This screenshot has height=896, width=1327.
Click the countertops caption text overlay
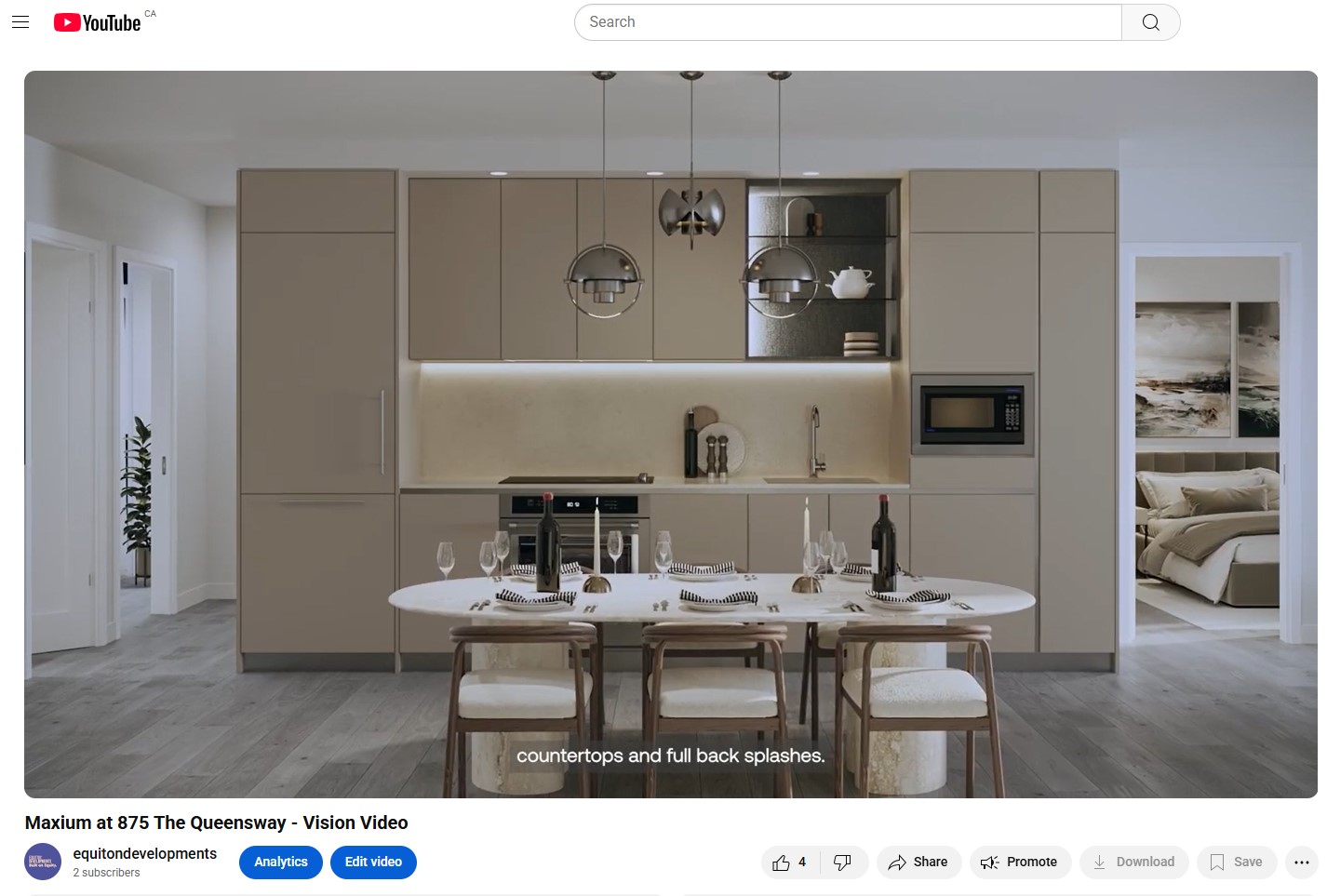pyautogui.click(x=671, y=756)
